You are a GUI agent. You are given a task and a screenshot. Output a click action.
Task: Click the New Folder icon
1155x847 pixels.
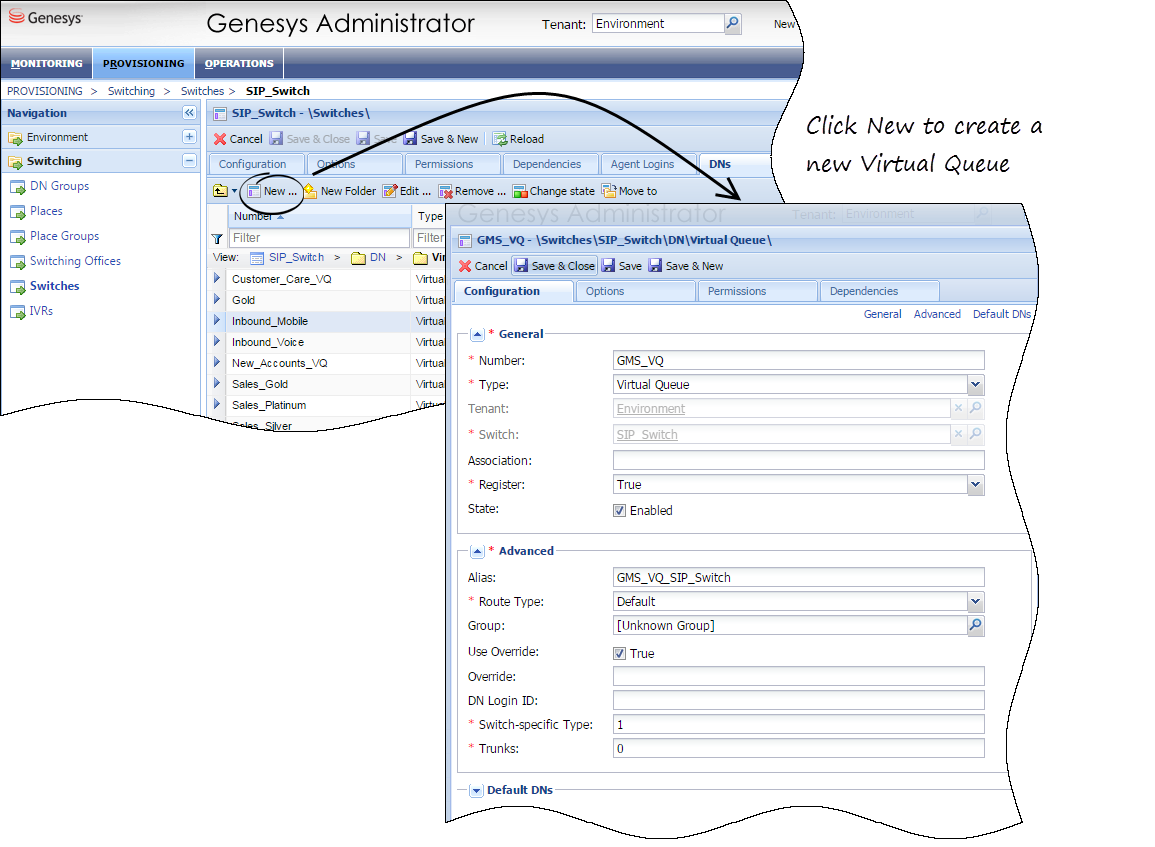(x=310, y=191)
